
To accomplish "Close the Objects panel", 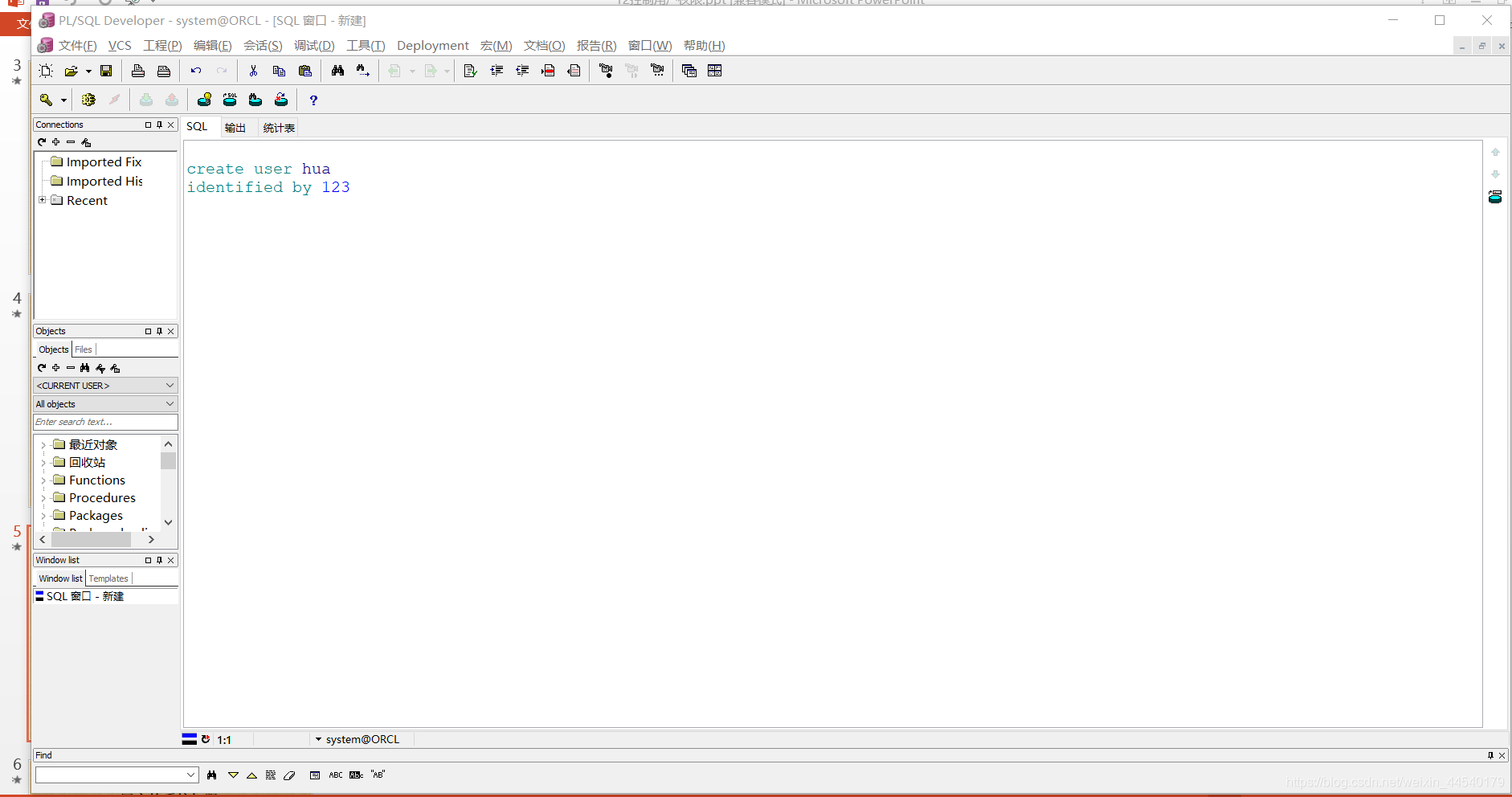I will pyautogui.click(x=170, y=331).
